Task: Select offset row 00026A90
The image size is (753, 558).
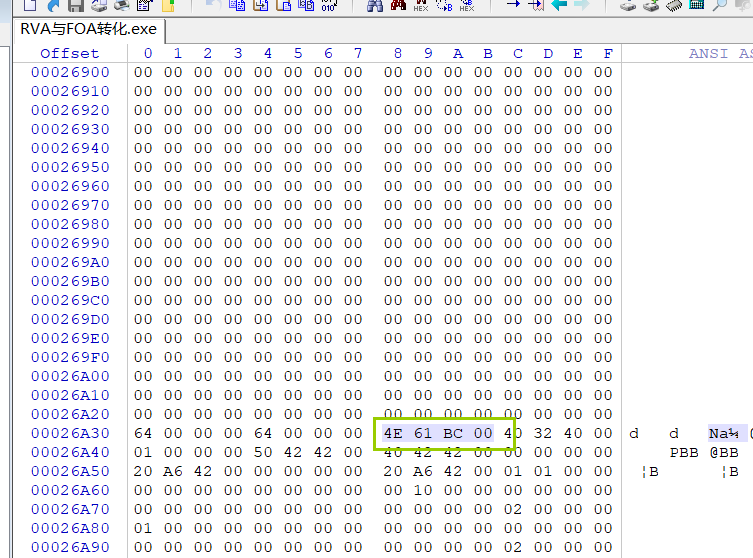Action: point(71,547)
